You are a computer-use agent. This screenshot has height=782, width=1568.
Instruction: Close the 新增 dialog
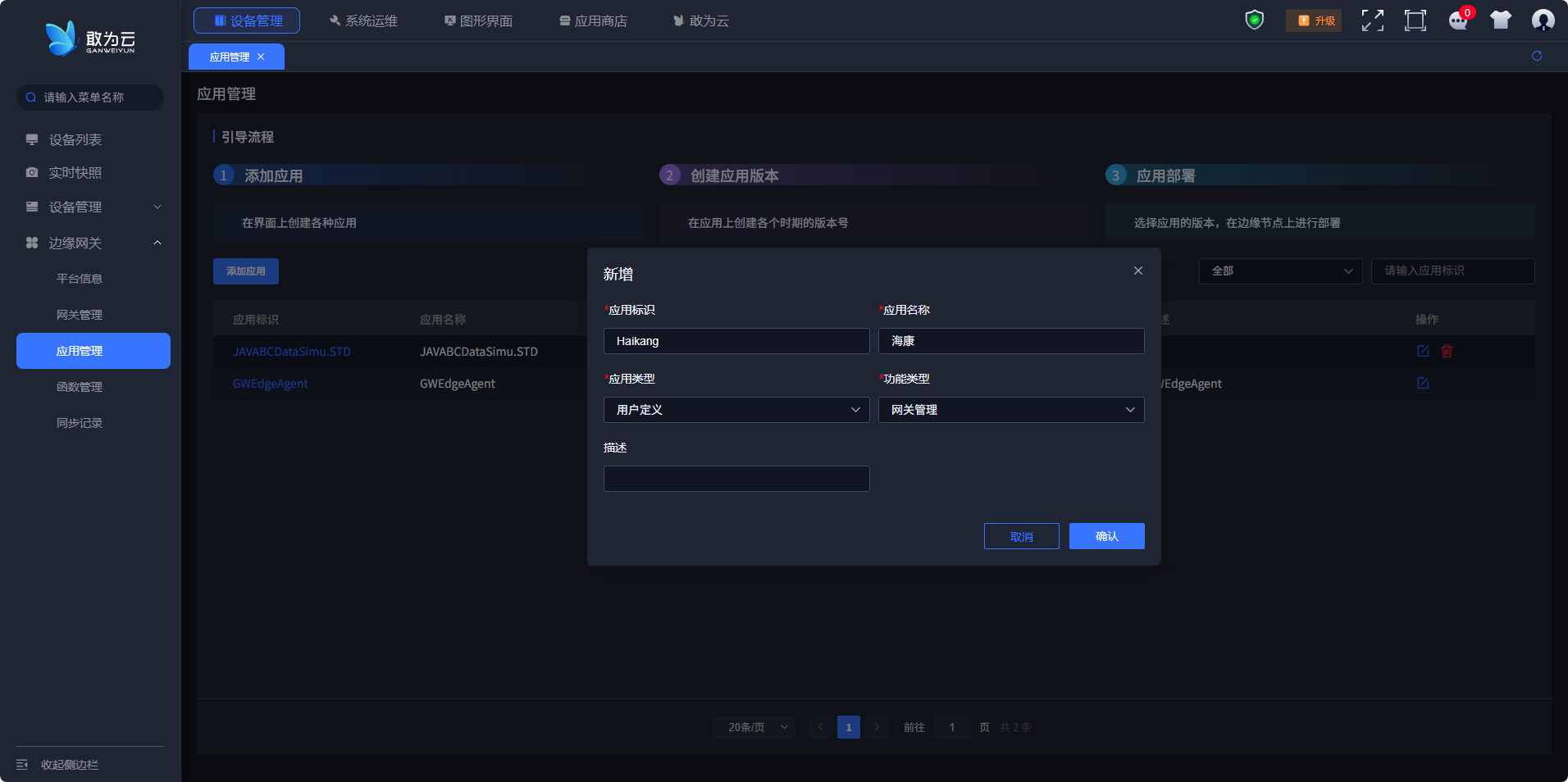[1137, 271]
